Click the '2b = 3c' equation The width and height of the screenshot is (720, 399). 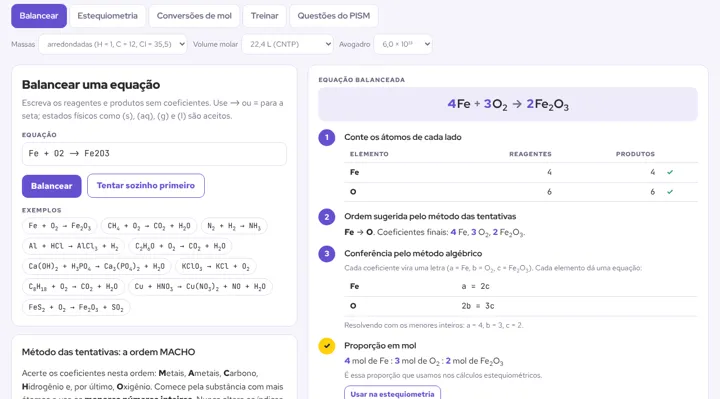point(478,306)
